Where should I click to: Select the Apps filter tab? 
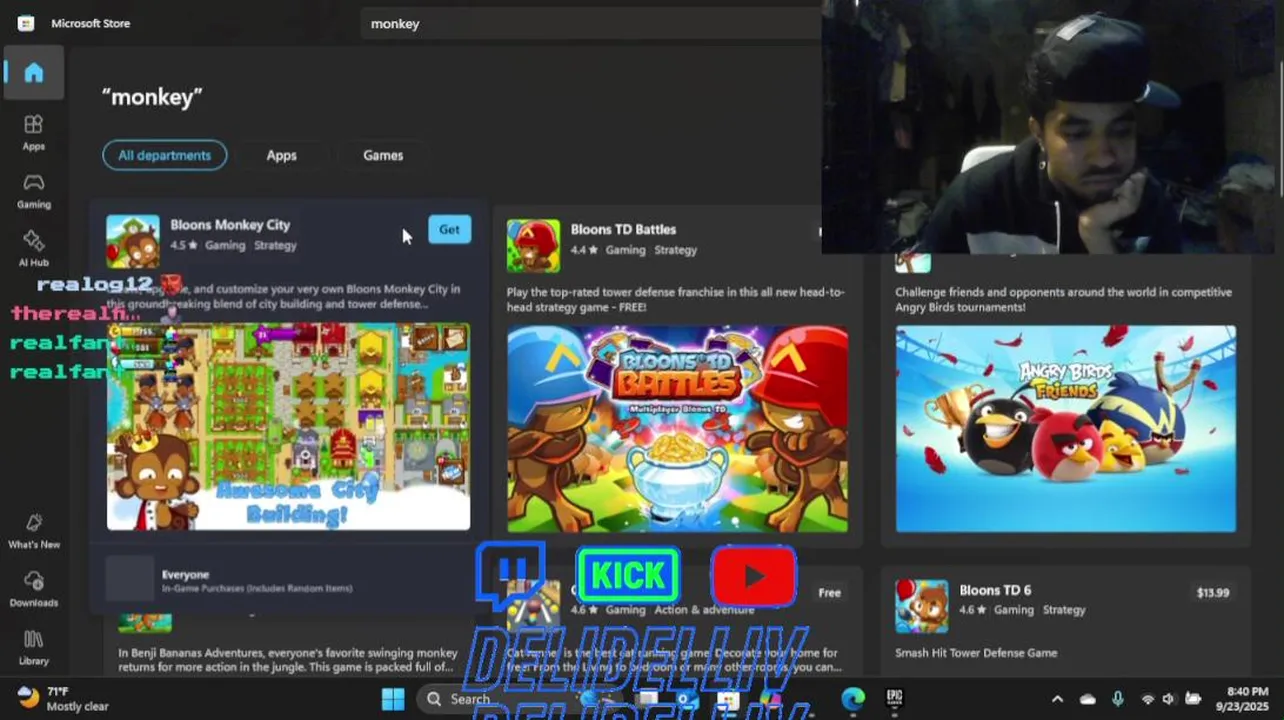(281, 155)
